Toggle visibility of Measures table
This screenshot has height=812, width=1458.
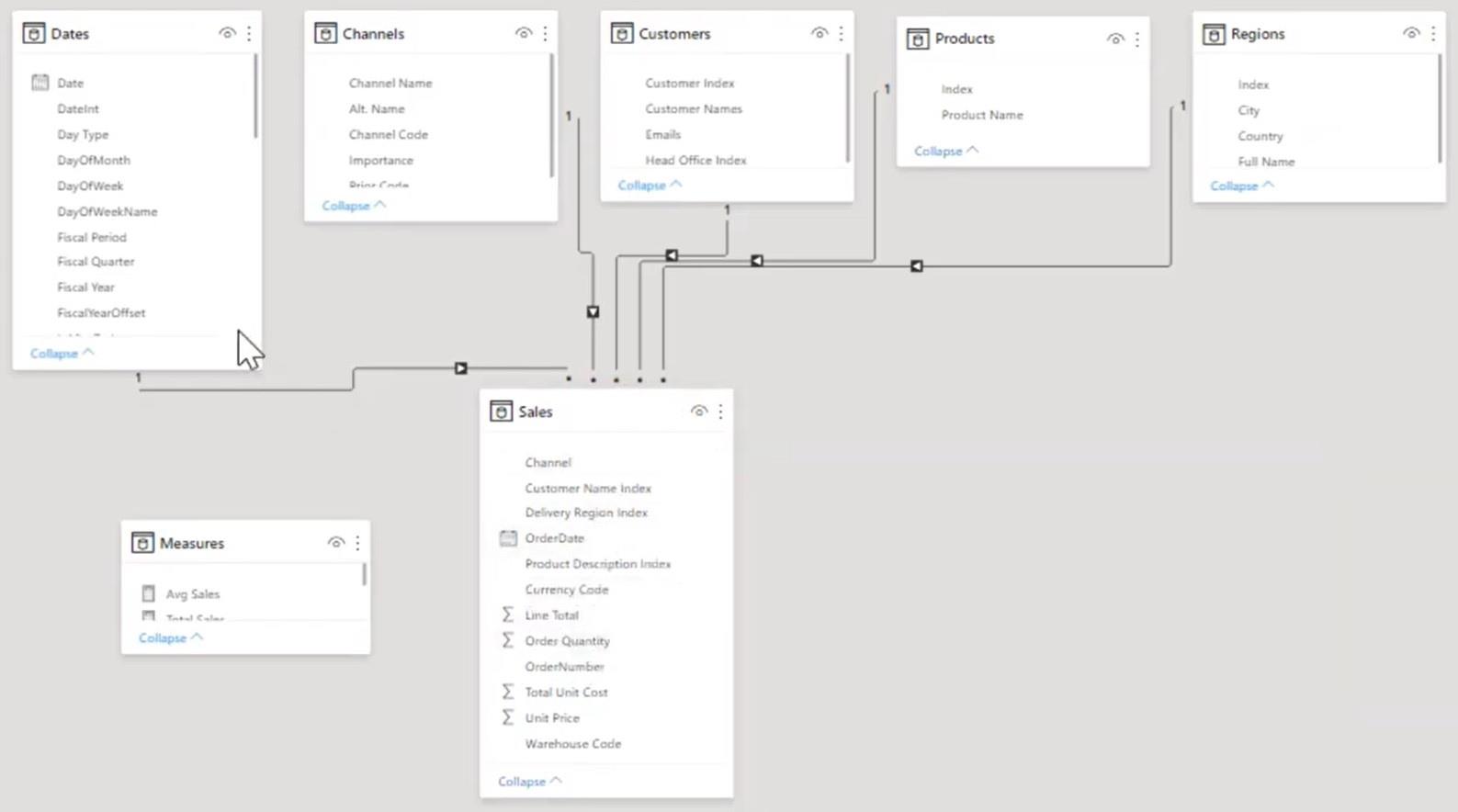[x=336, y=543]
